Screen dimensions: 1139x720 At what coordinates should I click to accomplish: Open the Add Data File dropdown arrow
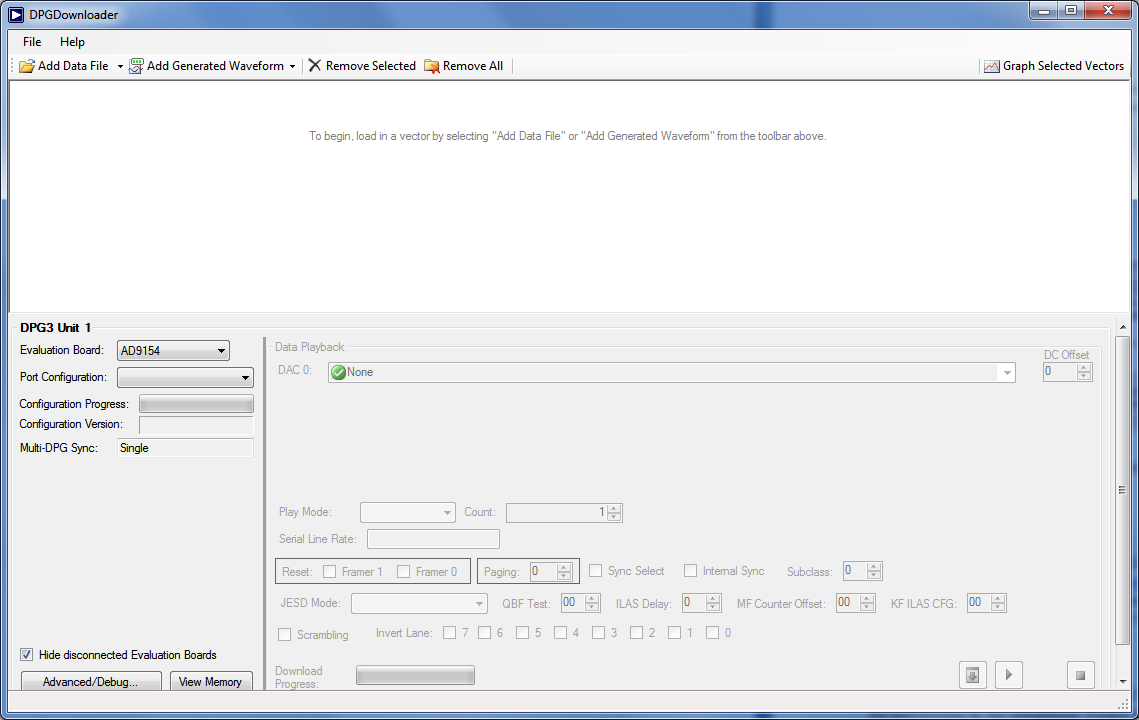[x=120, y=66]
